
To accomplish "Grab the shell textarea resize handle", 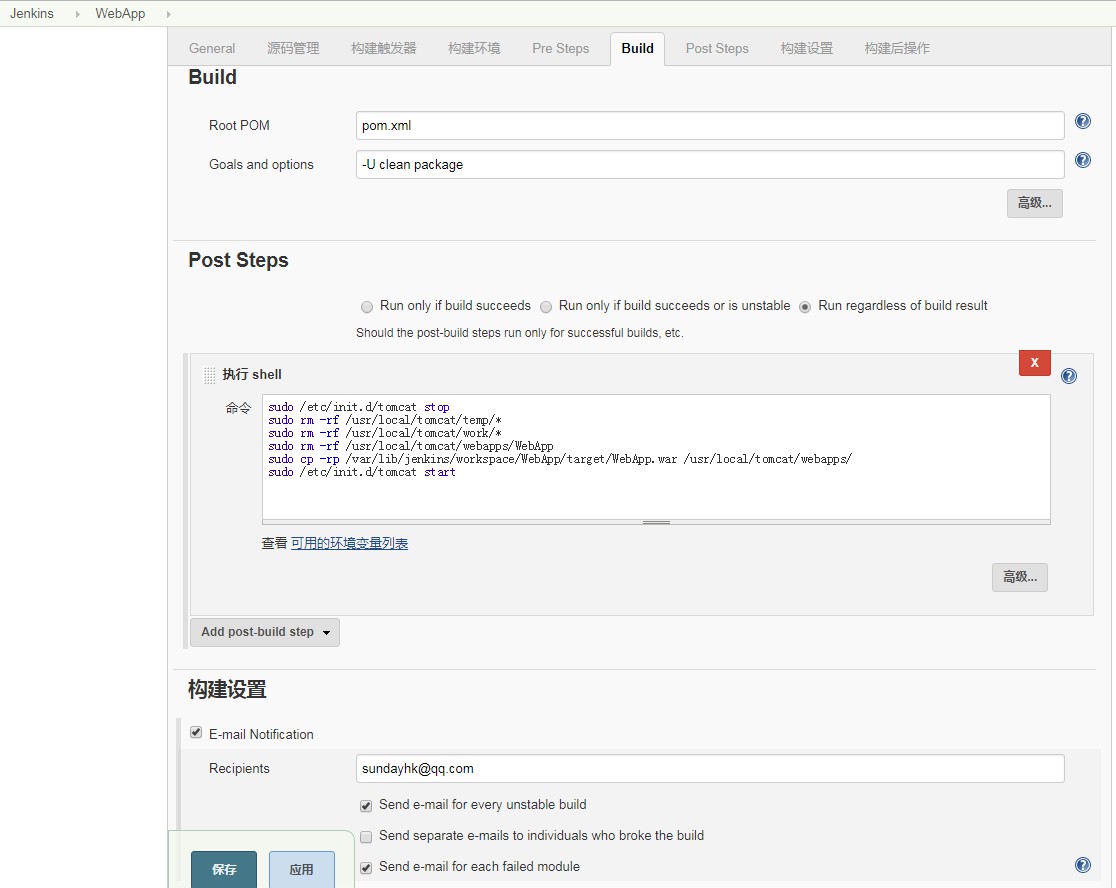I will tap(656, 522).
